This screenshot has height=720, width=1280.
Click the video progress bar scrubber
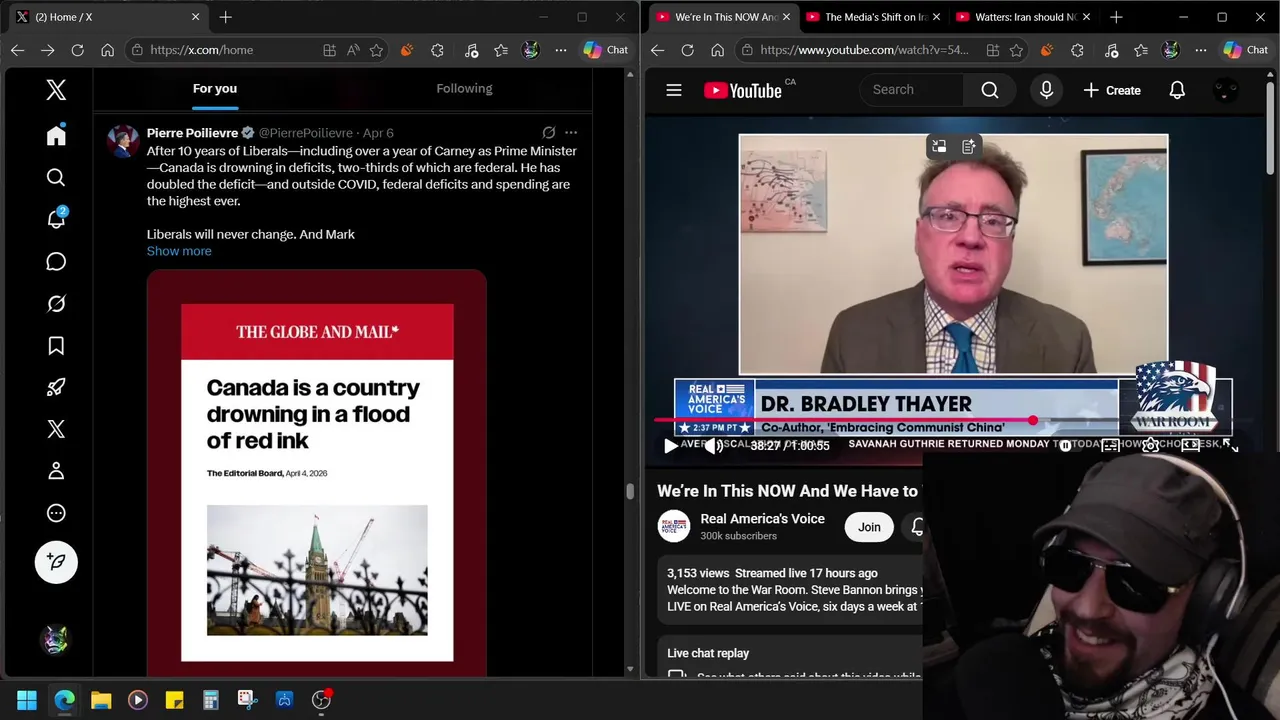[1032, 421]
